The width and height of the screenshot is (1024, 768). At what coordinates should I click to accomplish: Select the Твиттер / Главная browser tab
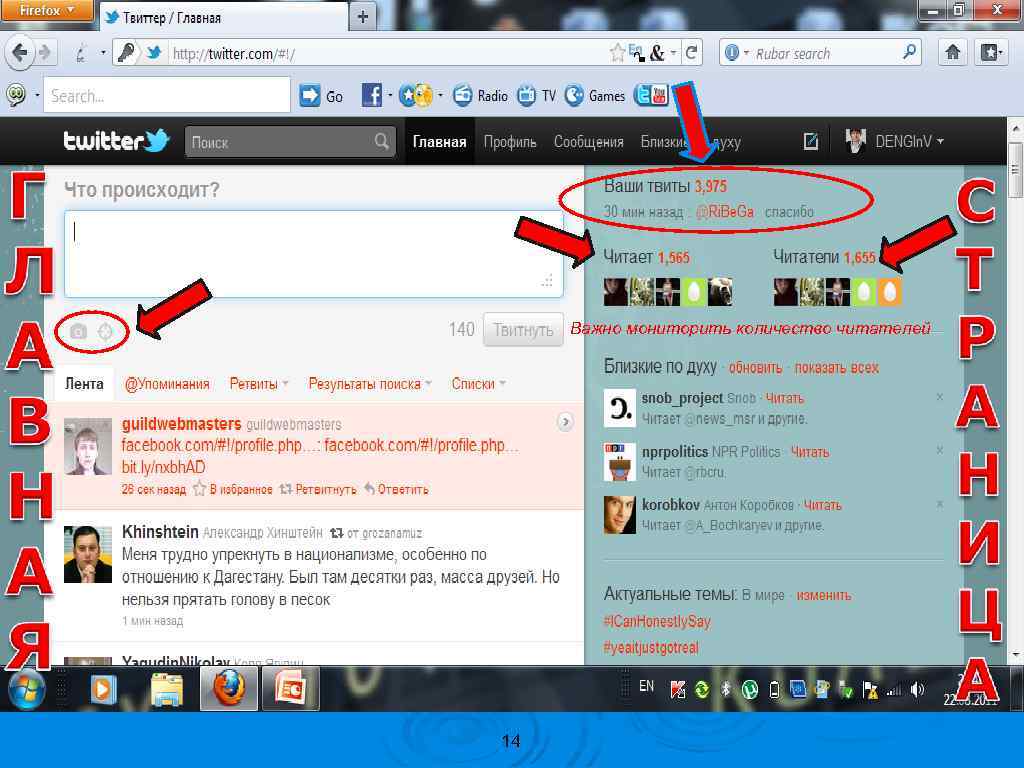[x=223, y=17]
